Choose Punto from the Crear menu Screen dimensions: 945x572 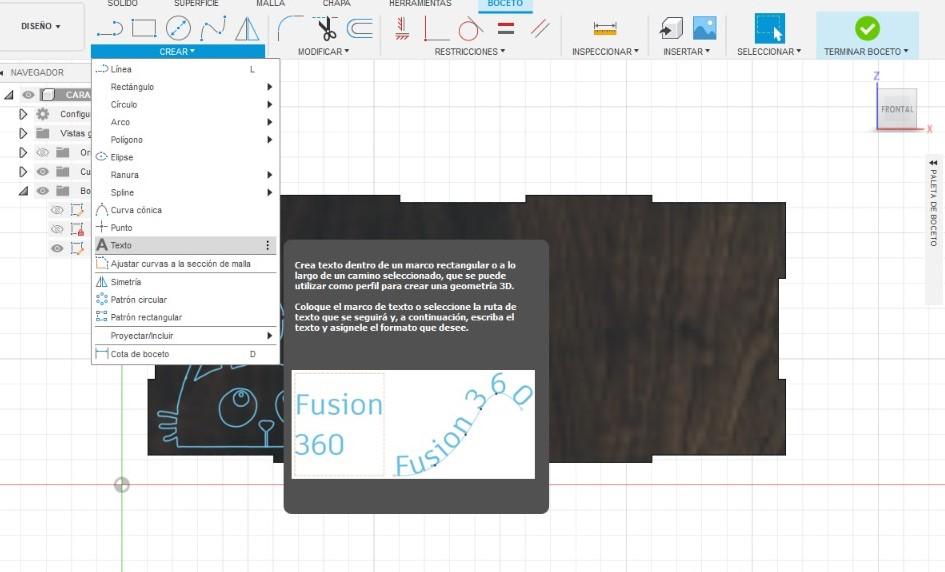point(185,227)
